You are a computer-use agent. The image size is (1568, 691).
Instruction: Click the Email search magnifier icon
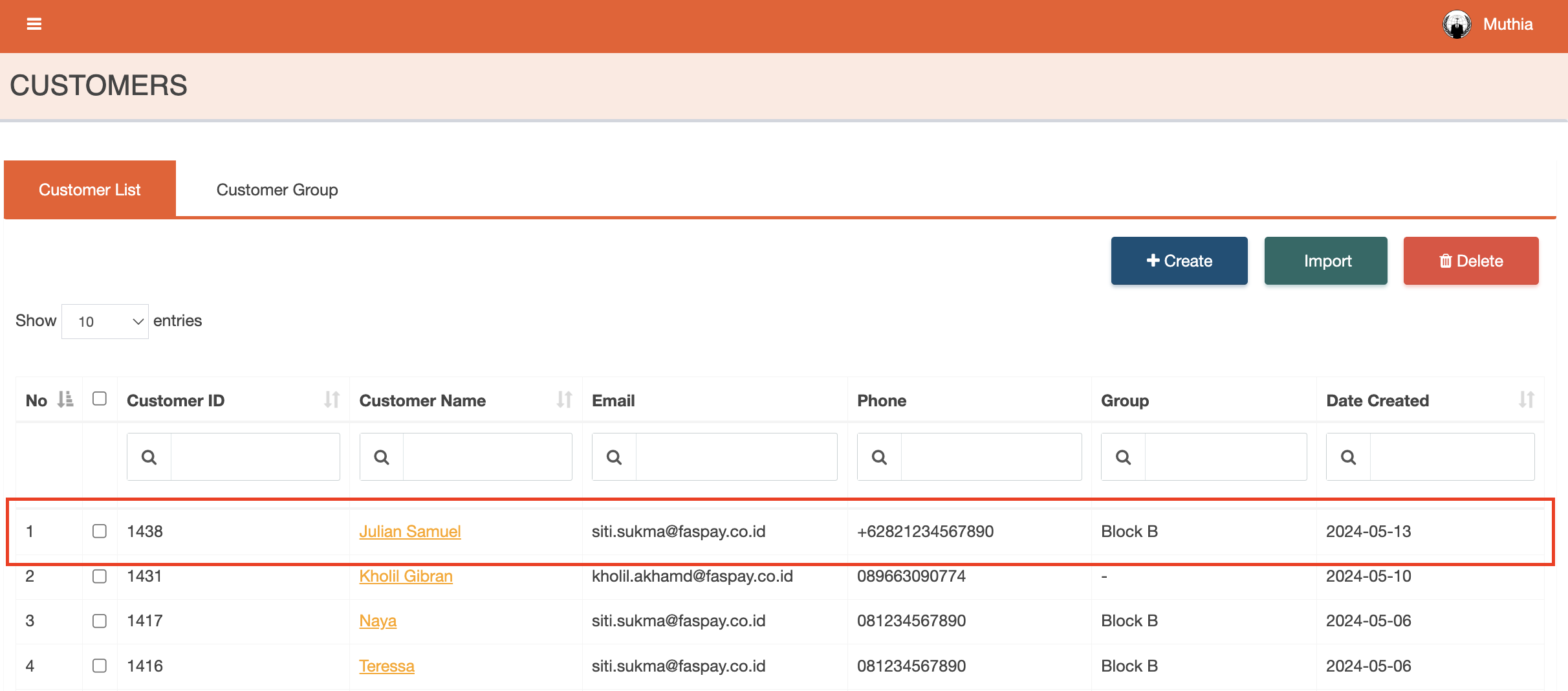614,457
